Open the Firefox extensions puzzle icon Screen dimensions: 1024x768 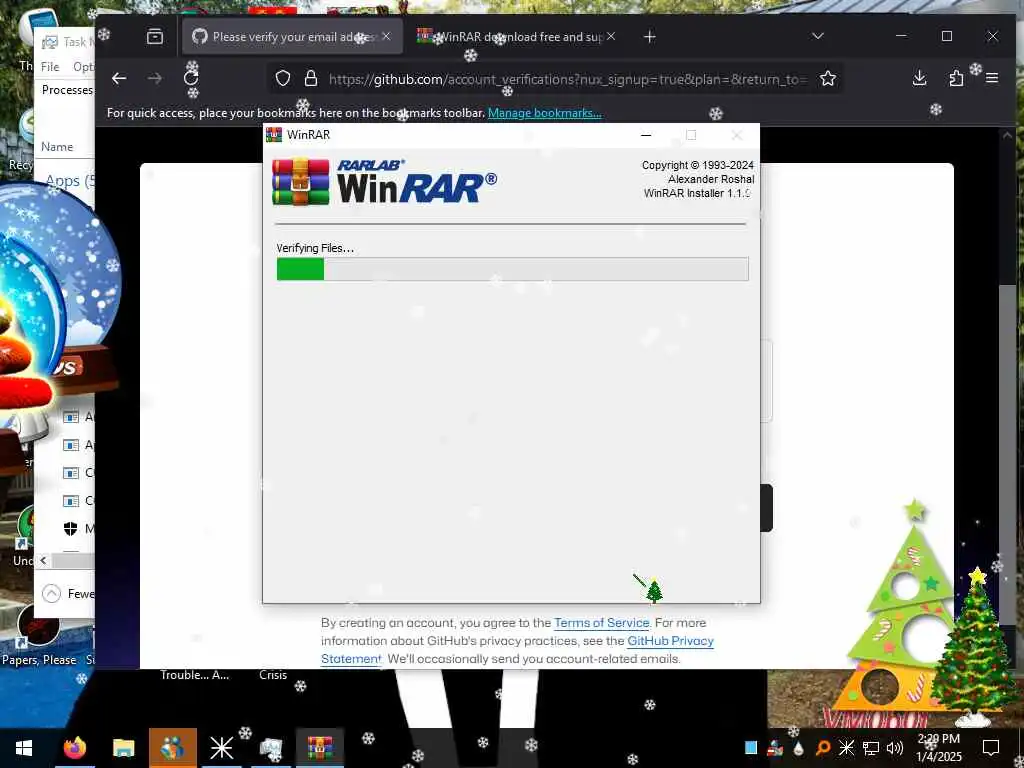tap(956, 78)
